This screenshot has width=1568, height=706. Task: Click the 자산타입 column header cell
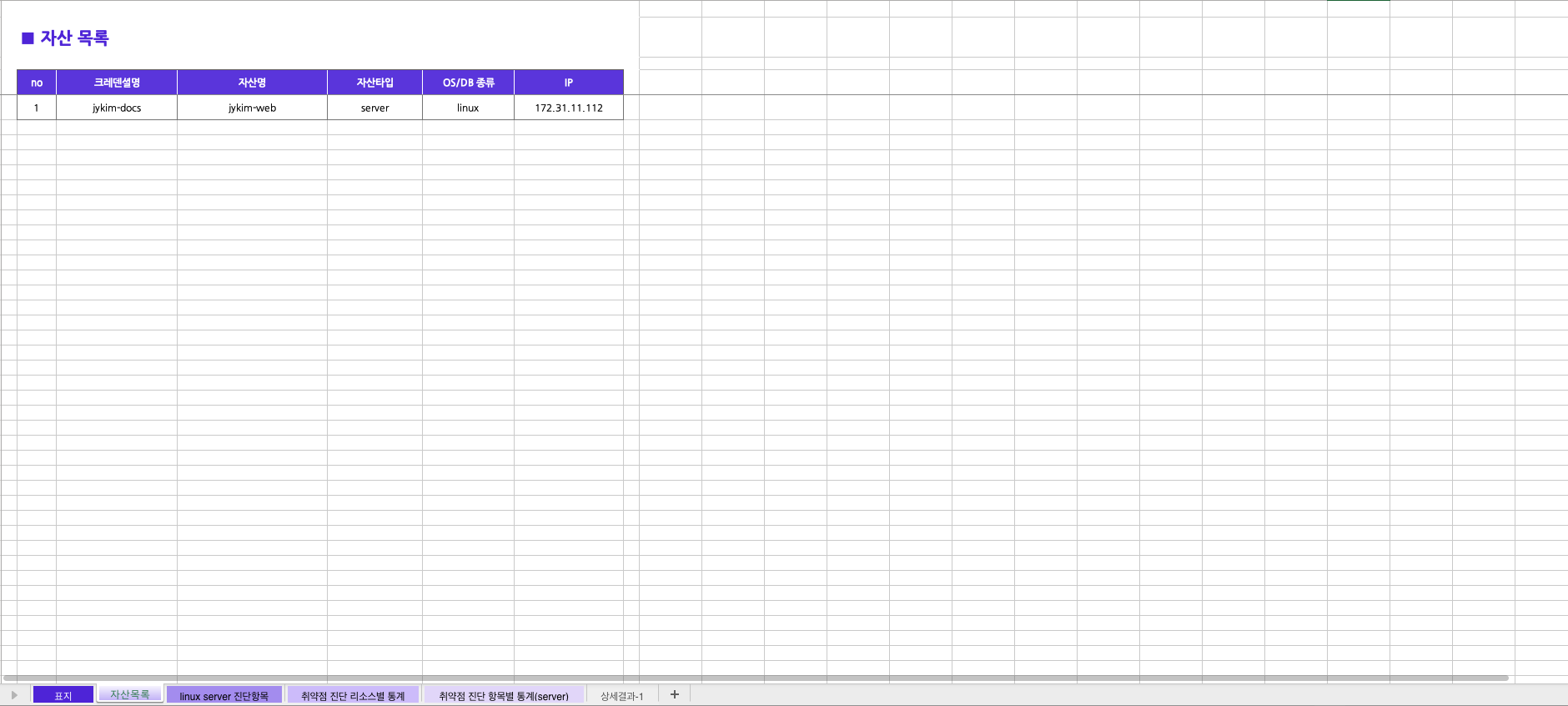coord(374,83)
